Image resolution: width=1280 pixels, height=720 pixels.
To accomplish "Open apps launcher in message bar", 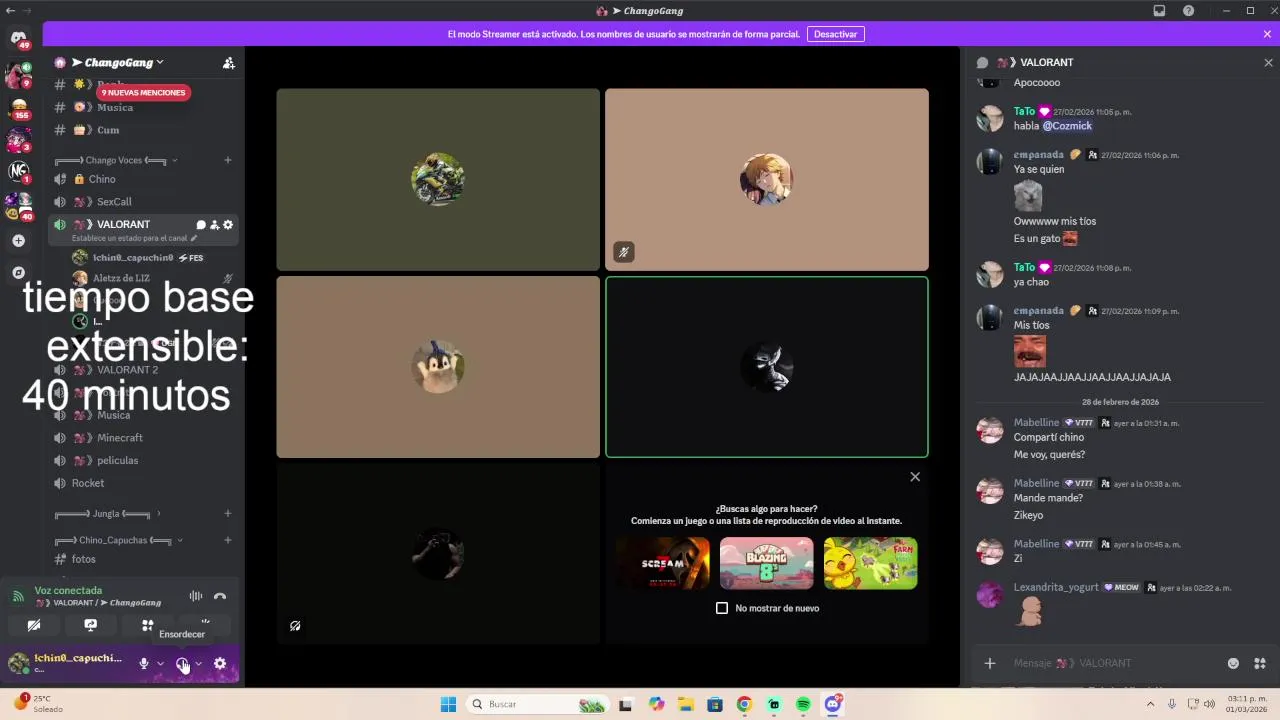I will pyautogui.click(x=1260, y=663).
